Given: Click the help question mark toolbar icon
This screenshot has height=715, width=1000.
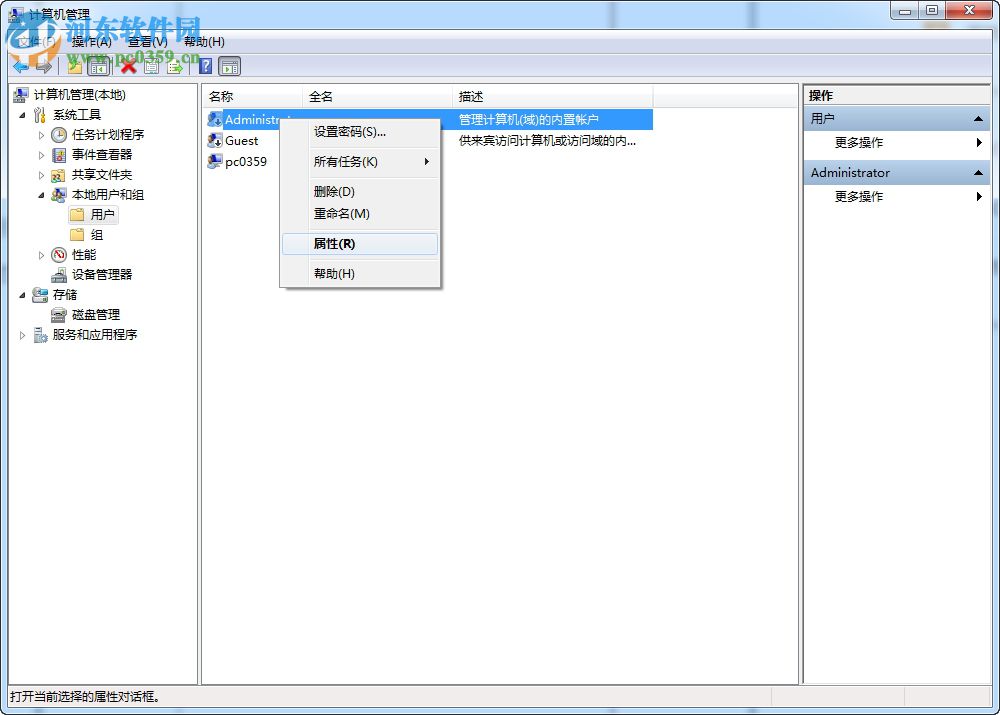Looking at the screenshot, I should pos(207,66).
